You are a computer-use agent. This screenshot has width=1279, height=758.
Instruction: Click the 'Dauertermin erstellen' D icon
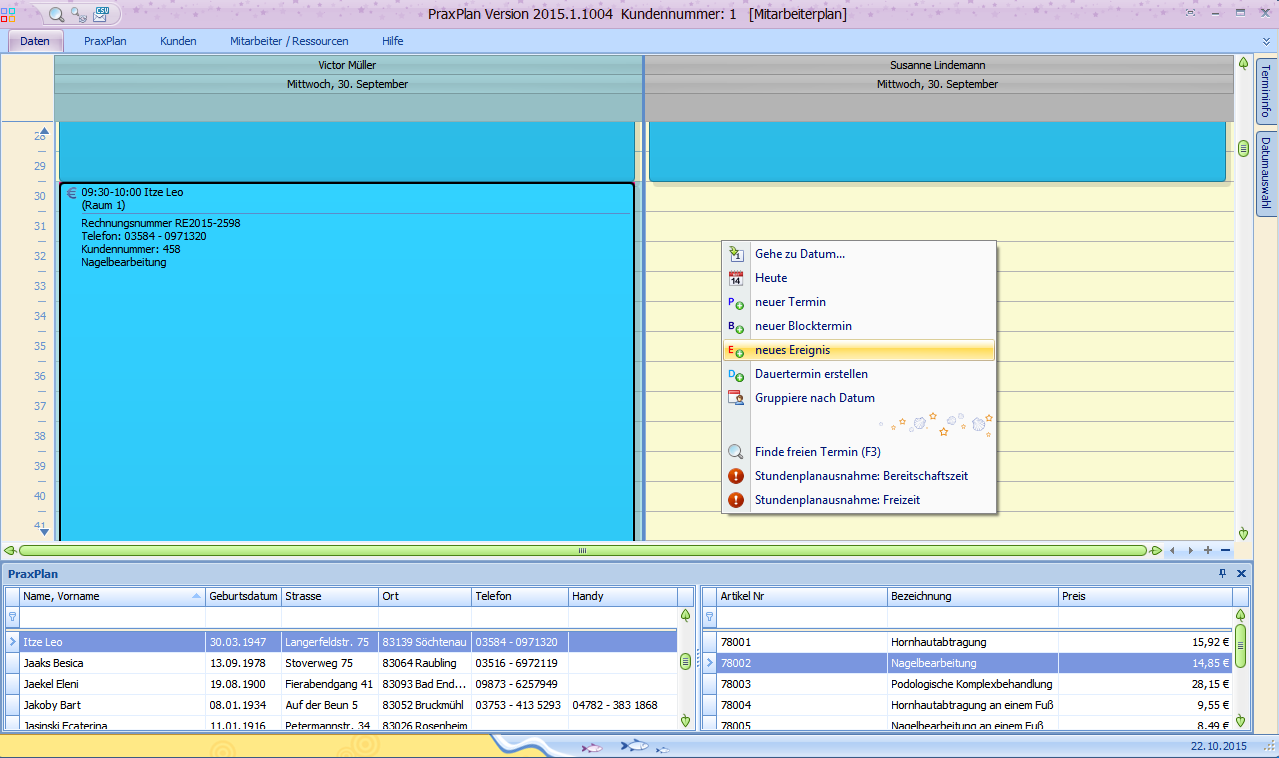click(x=736, y=374)
